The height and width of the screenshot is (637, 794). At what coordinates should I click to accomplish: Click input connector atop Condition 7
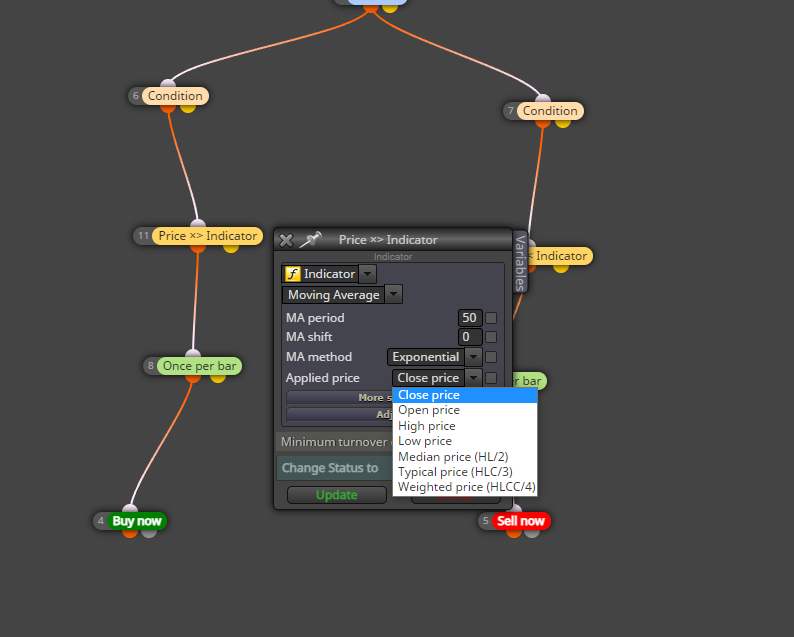[543, 99]
